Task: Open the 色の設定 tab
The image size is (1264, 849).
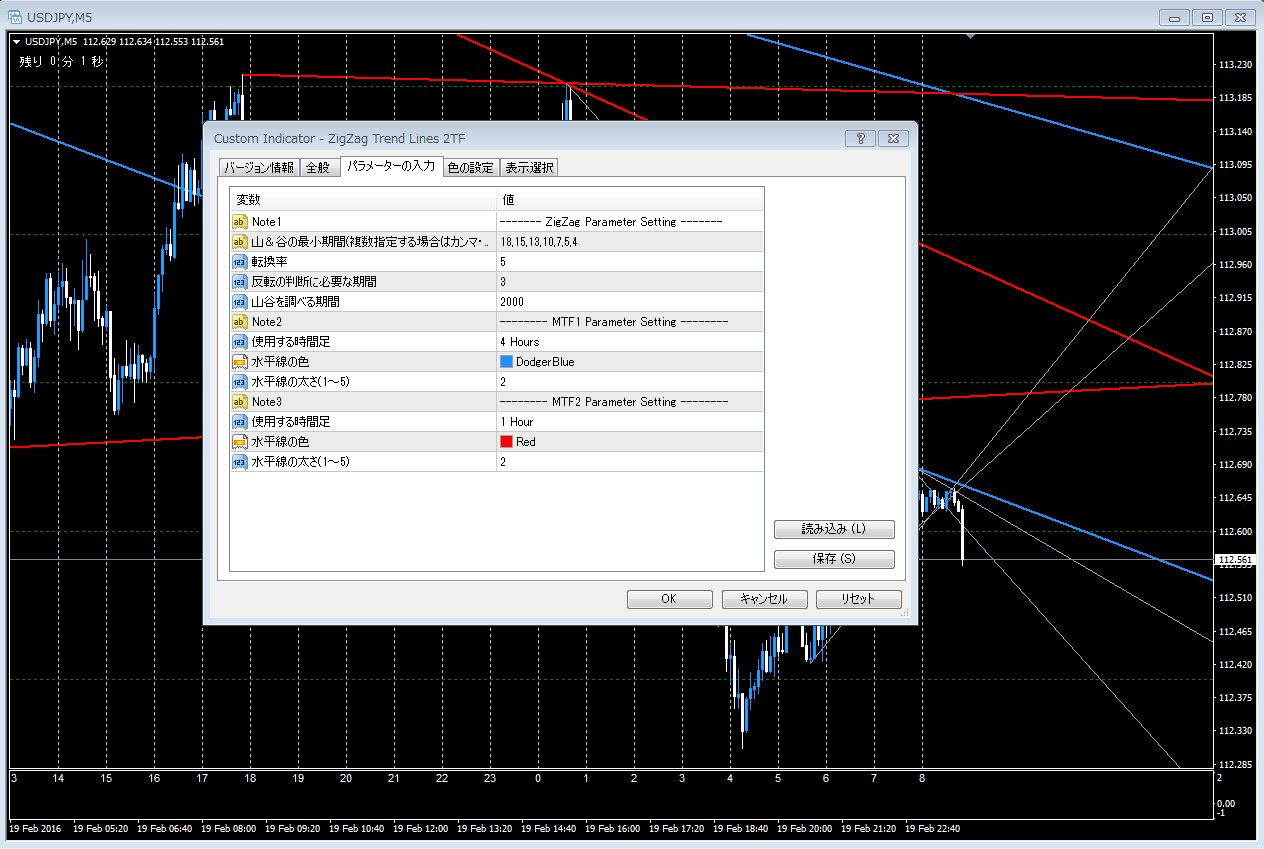Action: point(470,167)
